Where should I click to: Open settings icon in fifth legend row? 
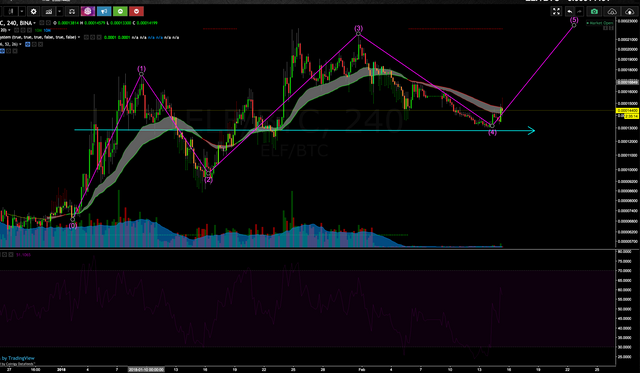[9, 51]
